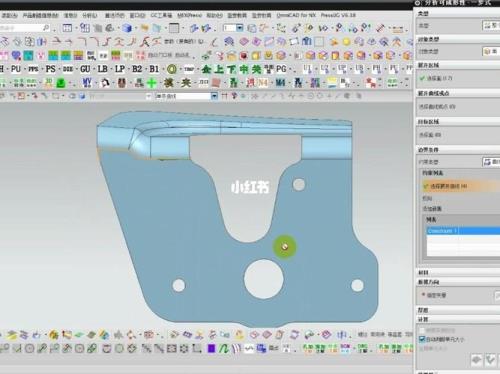The width and height of the screenshot is (500, 374).
Task: Toggle the checked checkbox in the calculation section
Action: [422, 339]
